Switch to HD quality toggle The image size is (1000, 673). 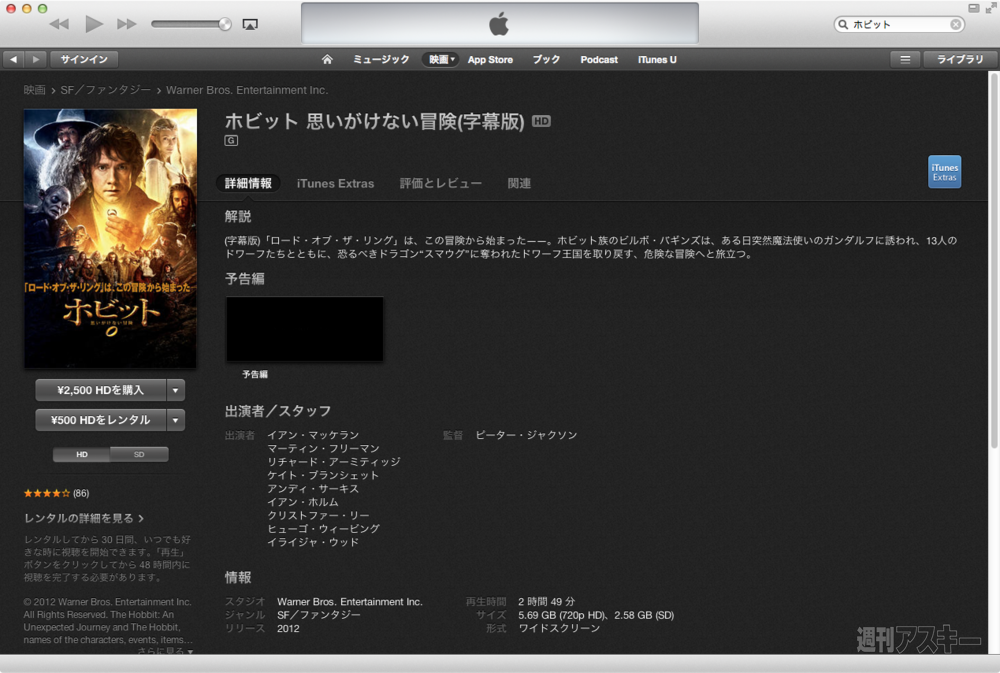click(x=82, y=454)
